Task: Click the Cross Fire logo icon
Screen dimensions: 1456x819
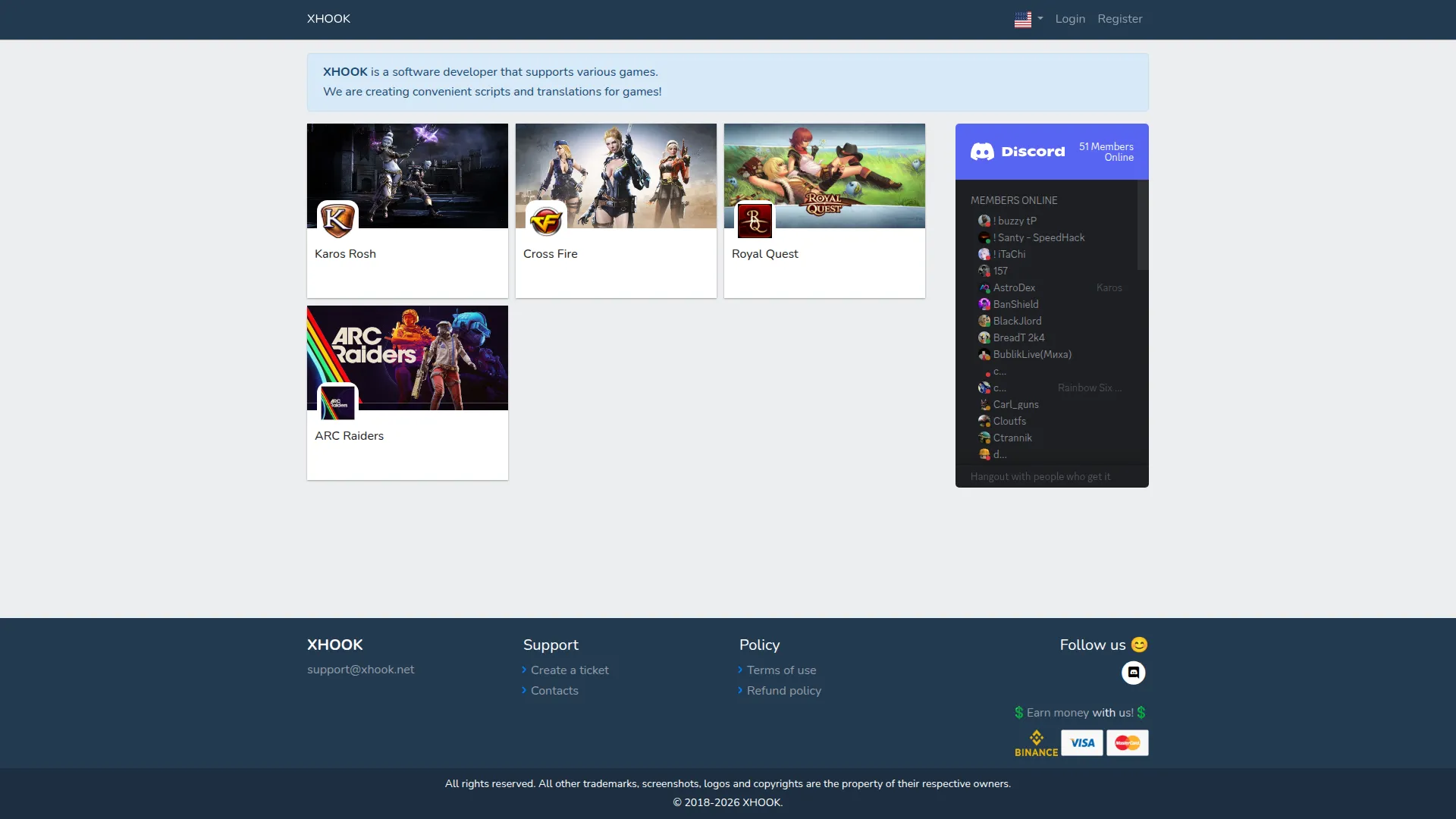Action: pos(546,221)
